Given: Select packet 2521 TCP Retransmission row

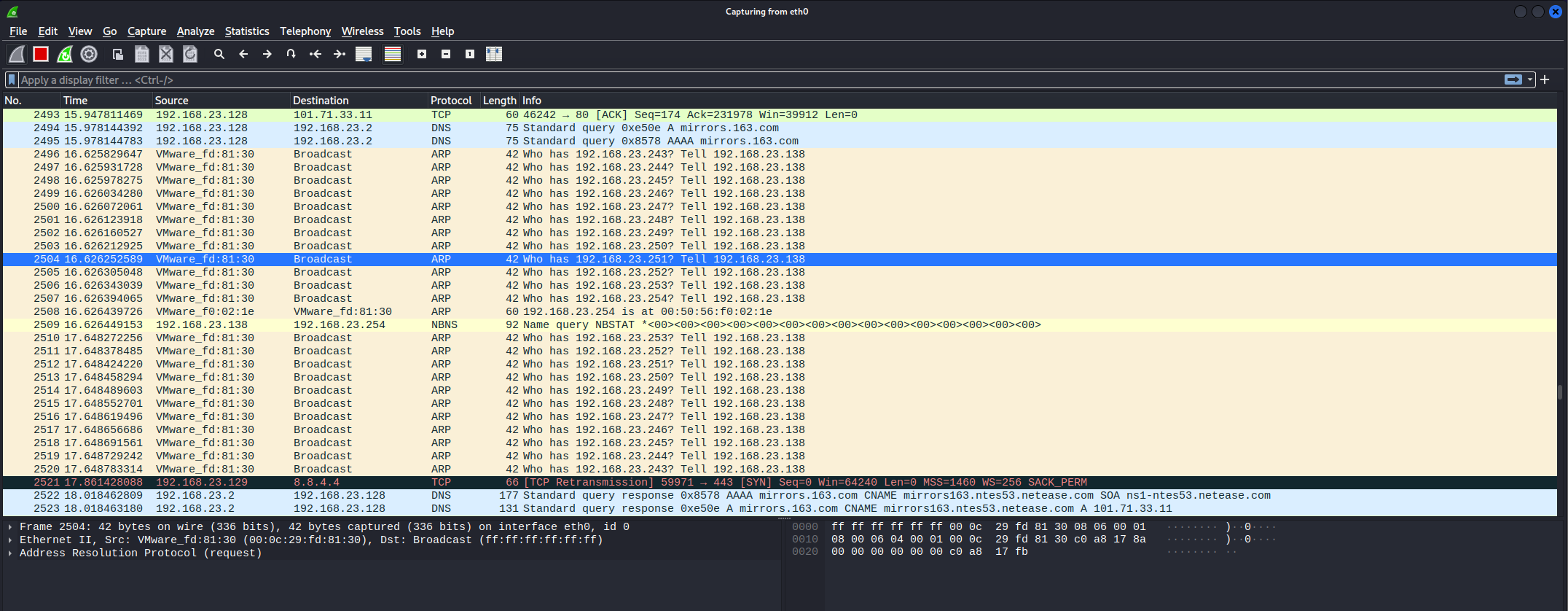Looking at the screenshot, I should (x=780, y=482).
